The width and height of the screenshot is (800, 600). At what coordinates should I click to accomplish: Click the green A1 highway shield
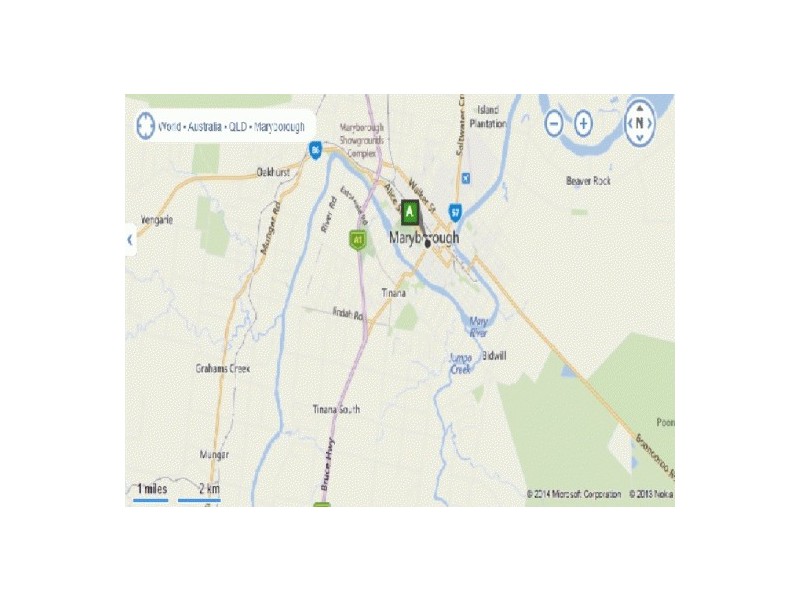pos(359,239)
